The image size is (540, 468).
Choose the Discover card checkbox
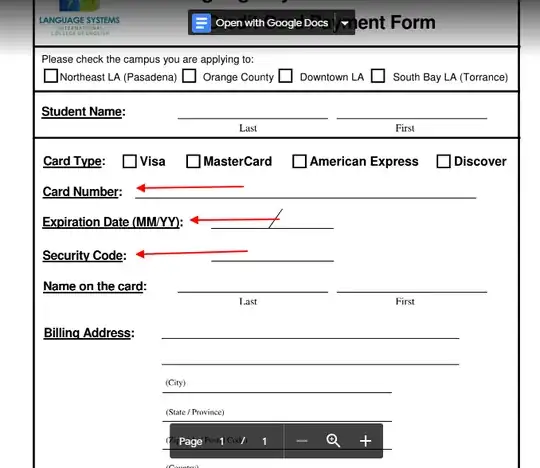[x=443, y=161]
